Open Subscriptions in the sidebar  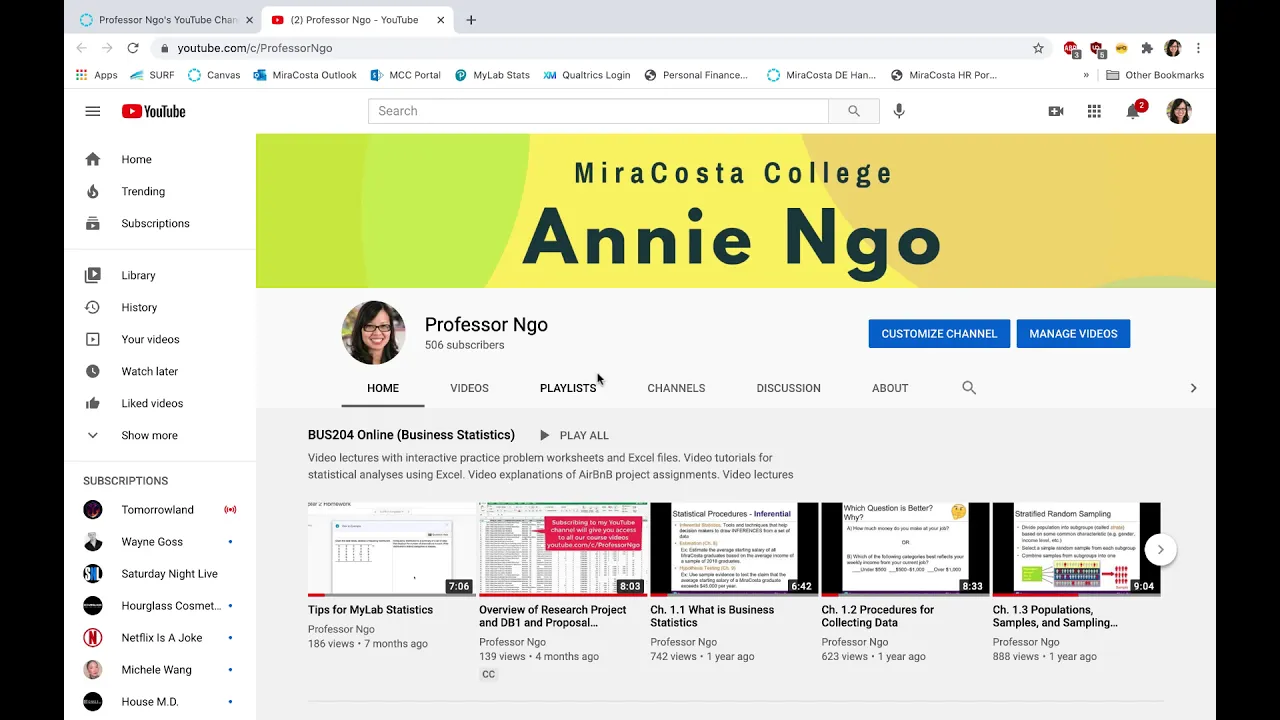[160, 223]
